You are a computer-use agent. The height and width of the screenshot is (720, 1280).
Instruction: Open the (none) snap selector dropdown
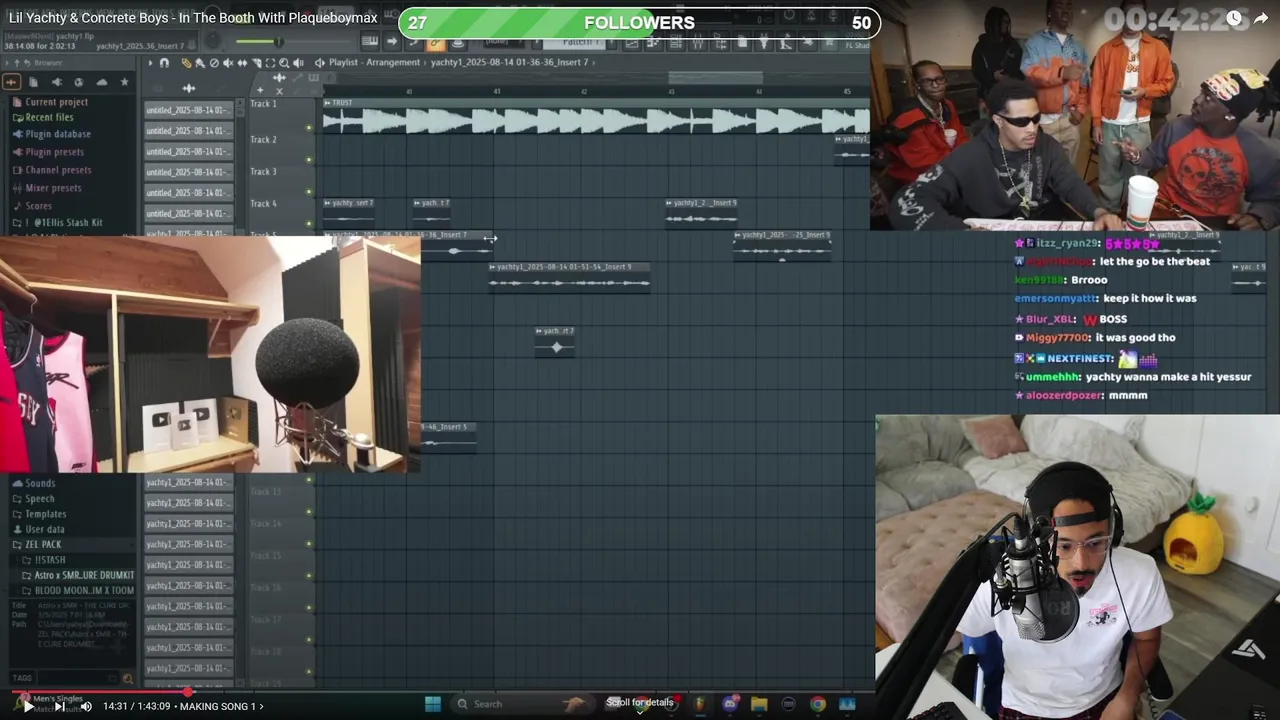[x=504, y=42]
